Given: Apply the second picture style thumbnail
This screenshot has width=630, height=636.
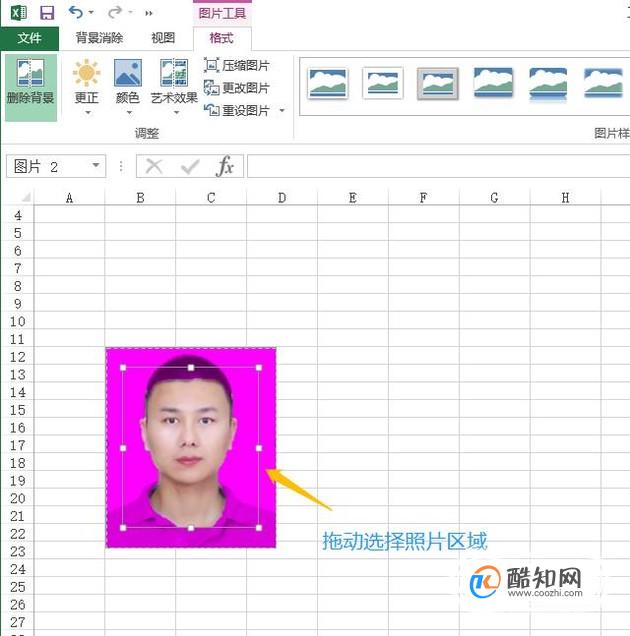Looking at the screenshot, I should click(x=383, y=84).
